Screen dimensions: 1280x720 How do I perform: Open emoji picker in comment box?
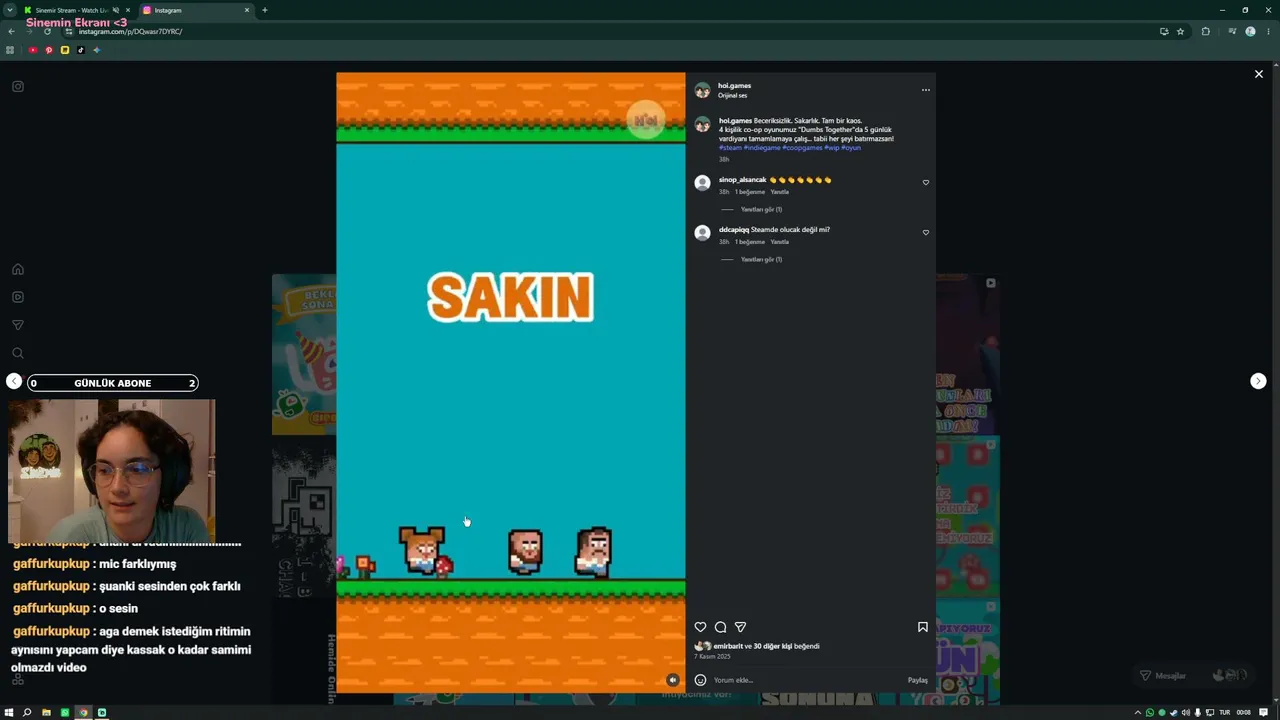[700, 680]
